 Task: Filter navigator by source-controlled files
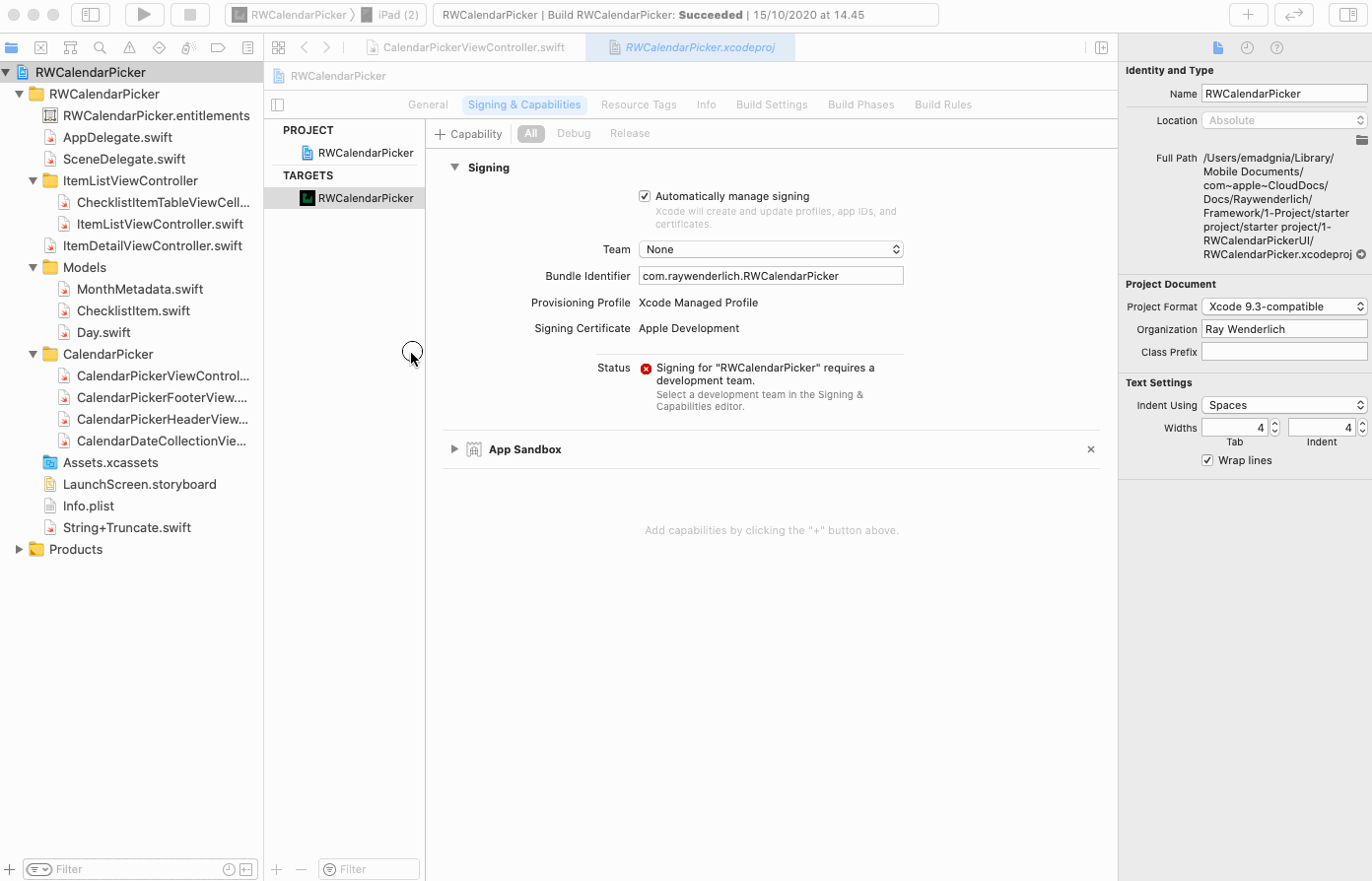[246, 869]
